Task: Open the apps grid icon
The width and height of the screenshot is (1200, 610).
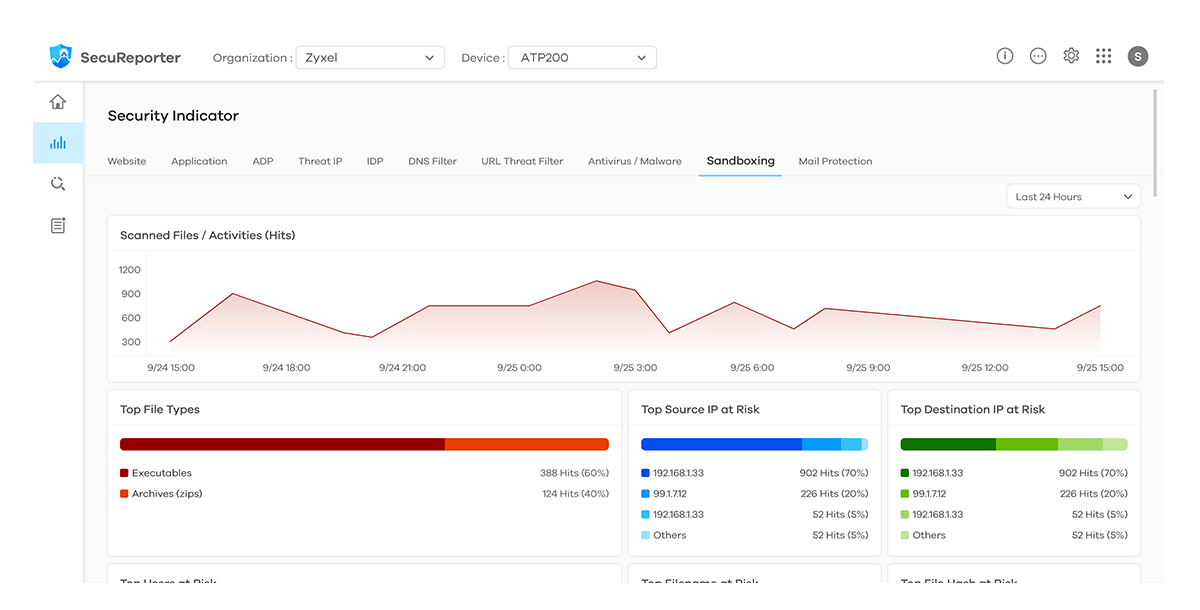Action: pyautogui.click(x=1104, y=56)
